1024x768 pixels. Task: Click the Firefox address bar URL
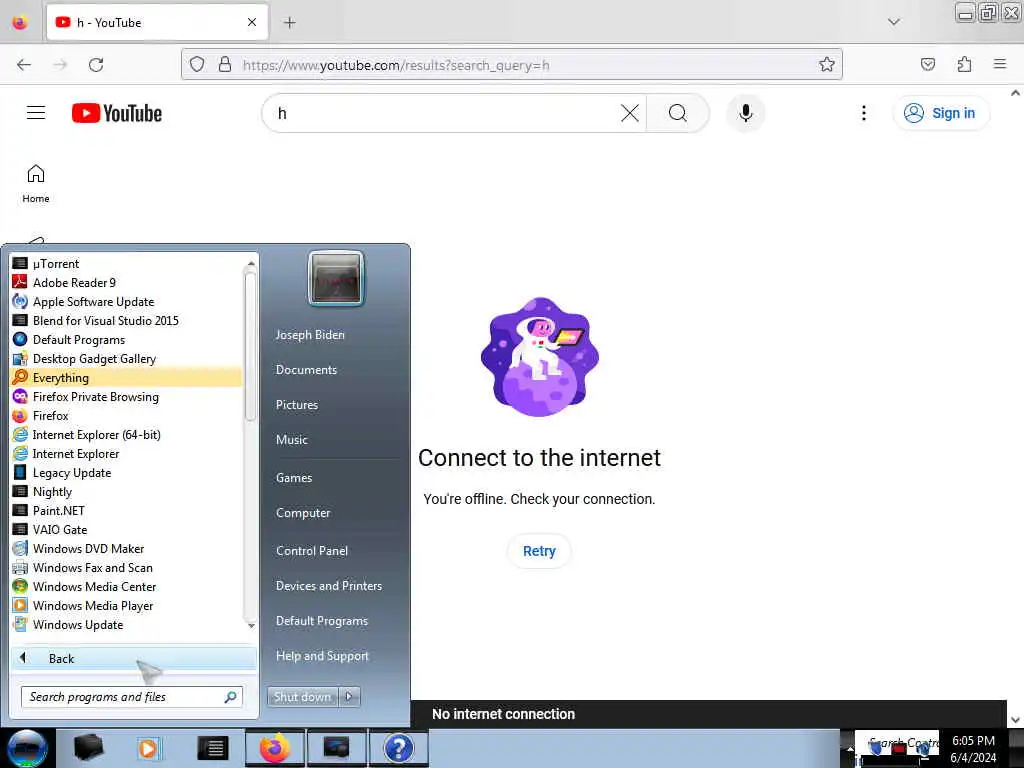coord(395,65)
